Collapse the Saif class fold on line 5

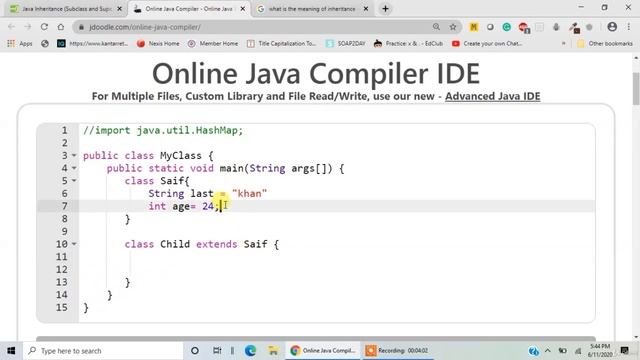coord(74,181)
